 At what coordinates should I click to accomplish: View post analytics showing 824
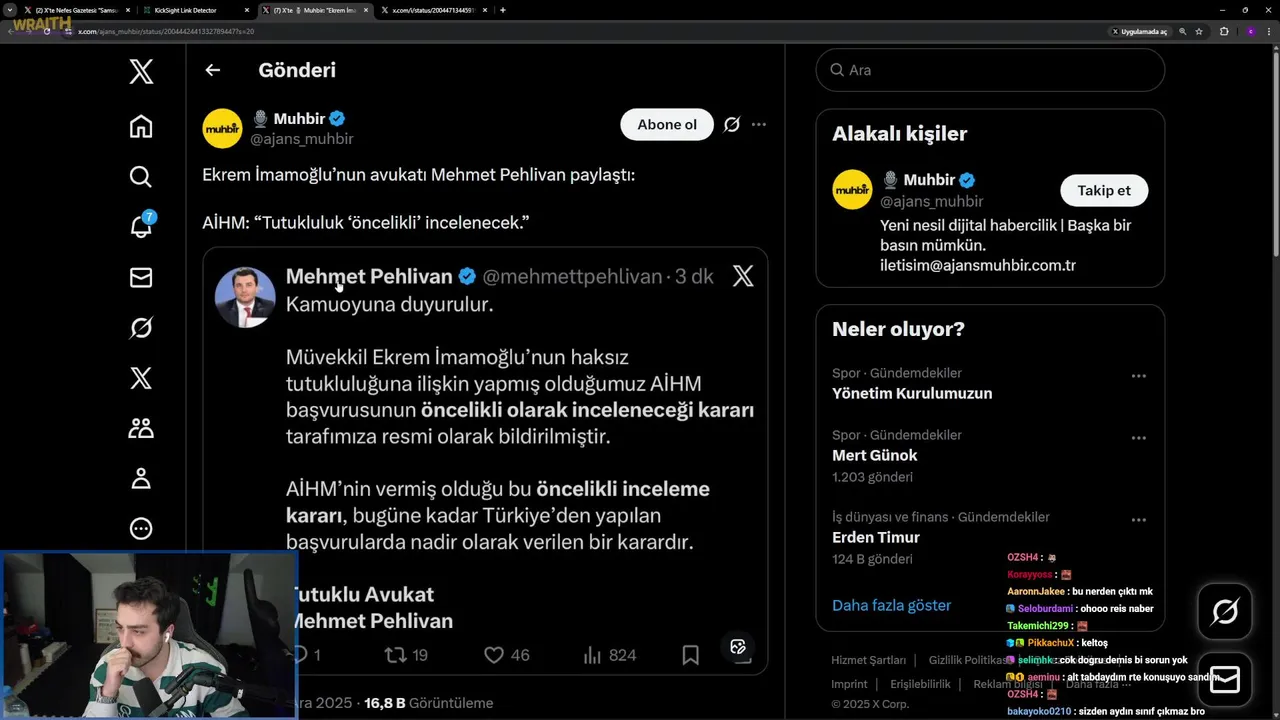click(609, 655)
